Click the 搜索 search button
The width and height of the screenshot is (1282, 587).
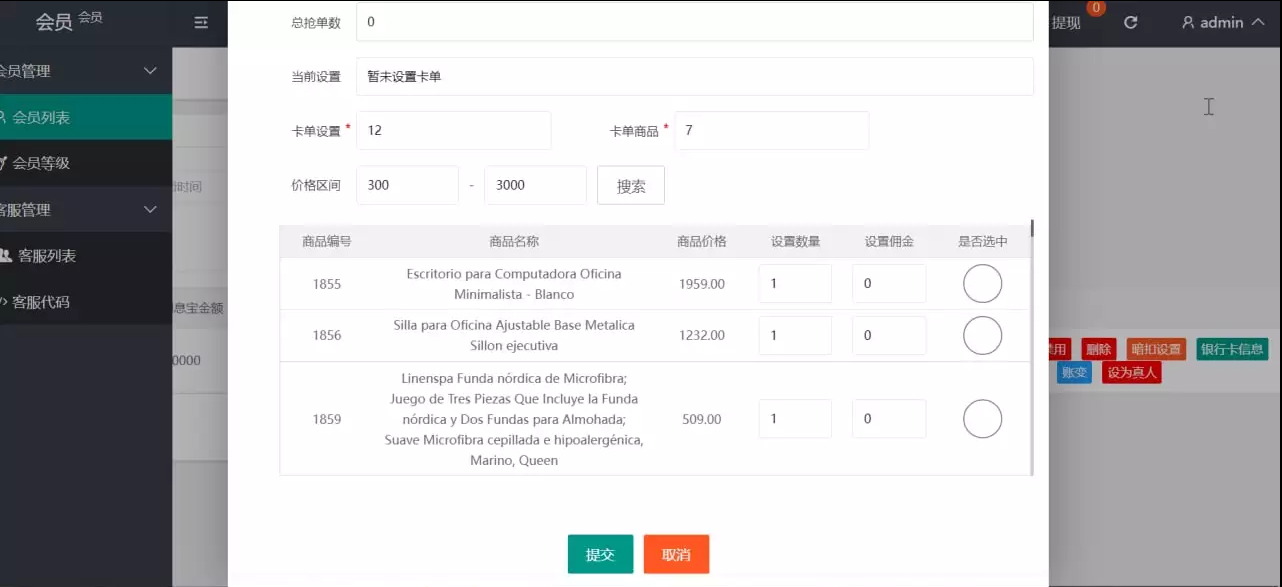630,186
